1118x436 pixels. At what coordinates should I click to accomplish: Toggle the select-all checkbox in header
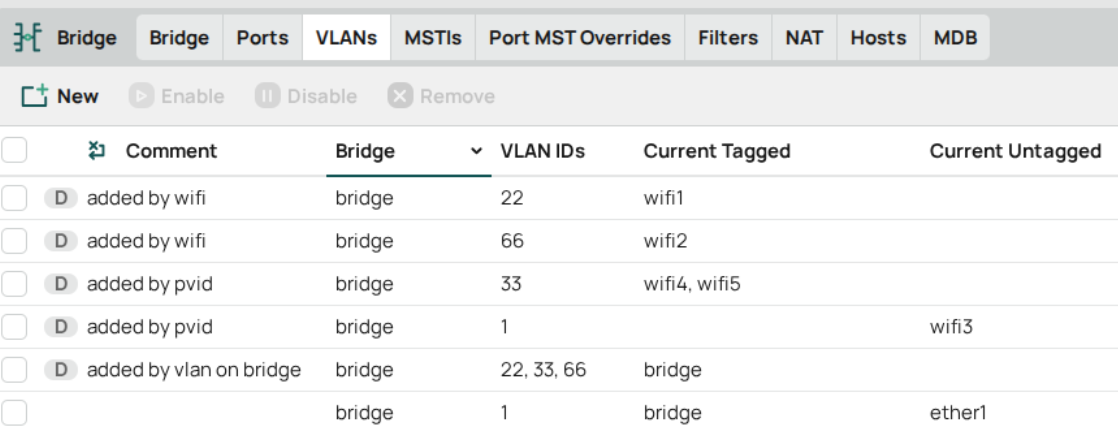pyautogui.click(x=14, y=151)
